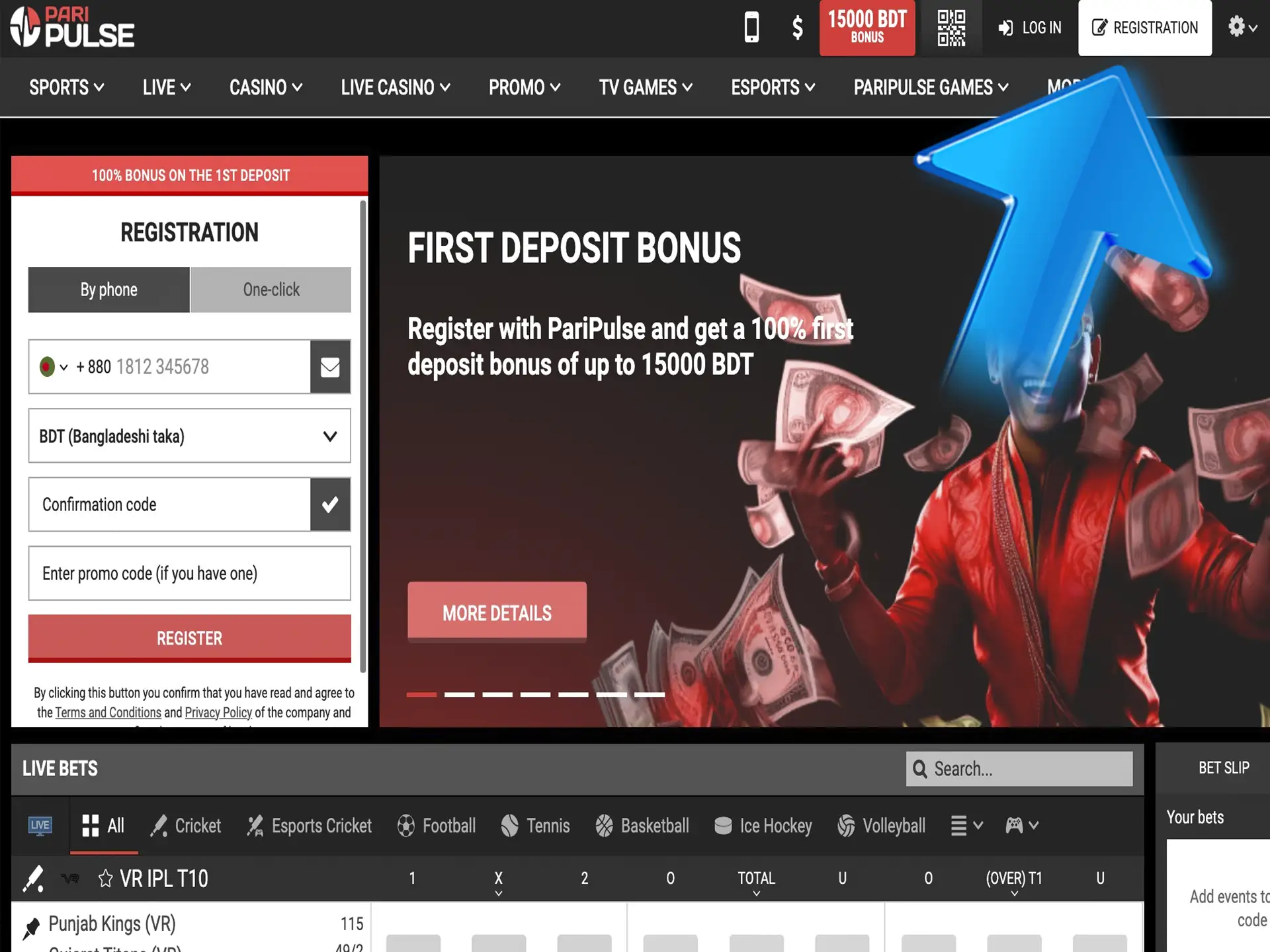Click the cricket bat icon beside VR IPL T10
This screenshot has height=952, width=1270.
click(x=34, y=879)
